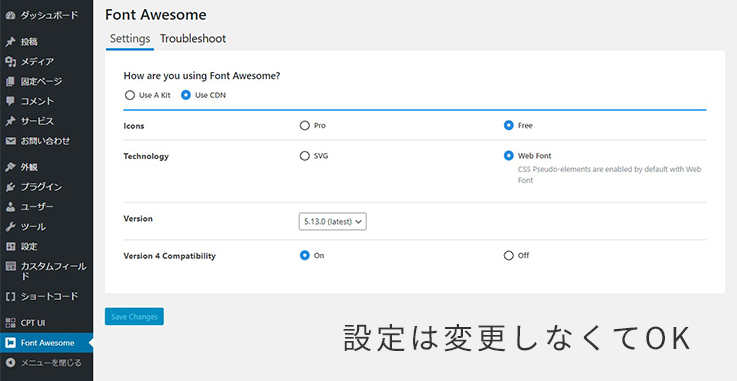This screenshot has height=381, width=737.
Task: Open Font Awesome sidebar link
Action: click(47, 343)
